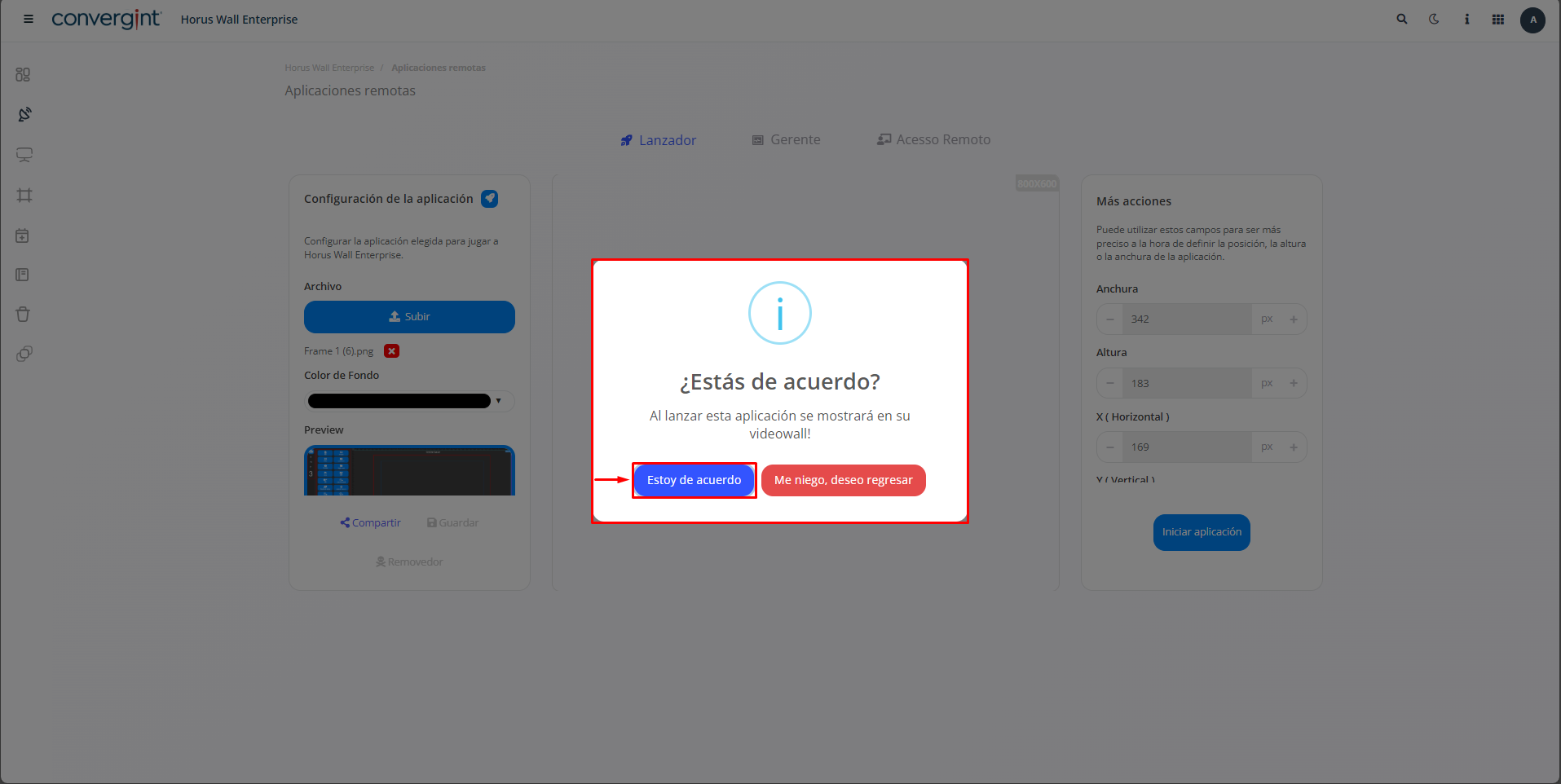Expand the background color dropdown arrow
This screenshot has width=1561, height=784.
click(x=499, y=401)
